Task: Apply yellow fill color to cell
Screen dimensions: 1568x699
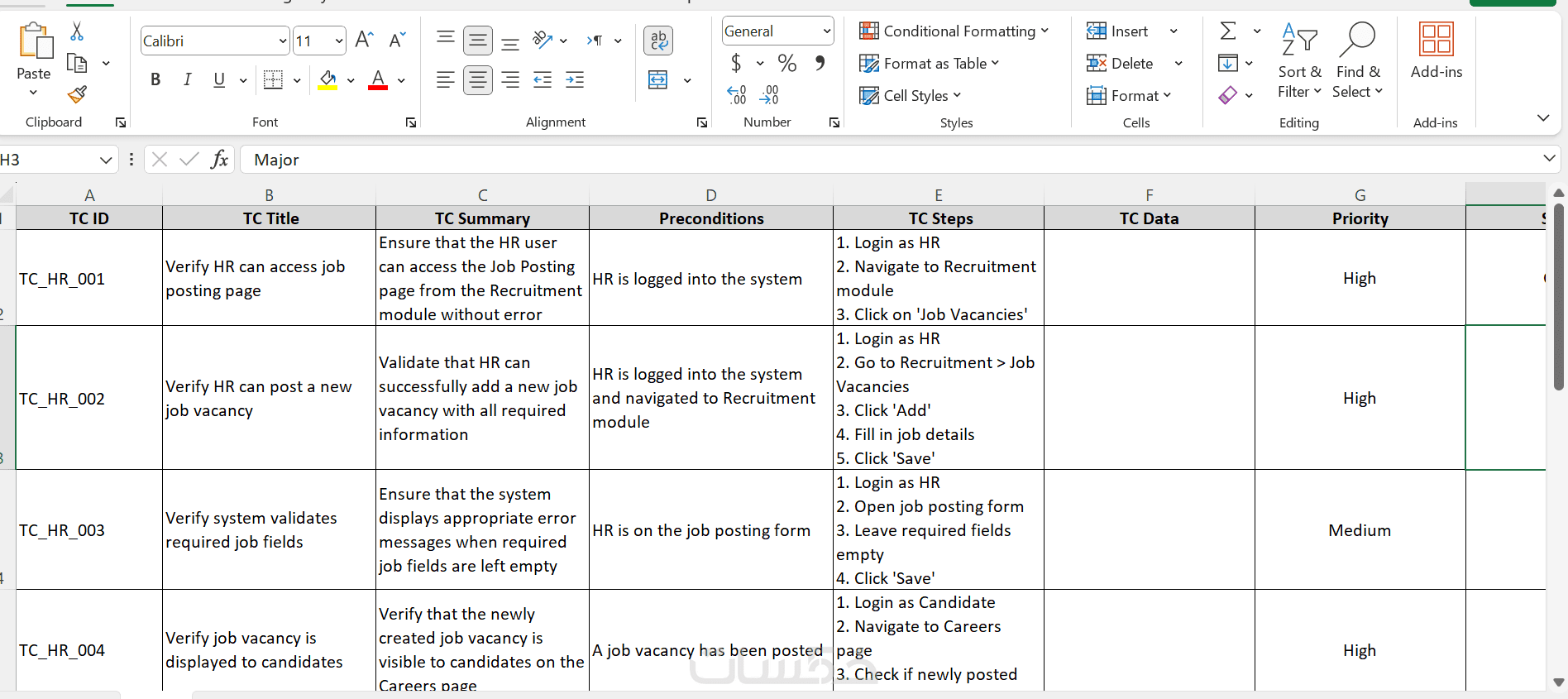Action: [327, 79]
